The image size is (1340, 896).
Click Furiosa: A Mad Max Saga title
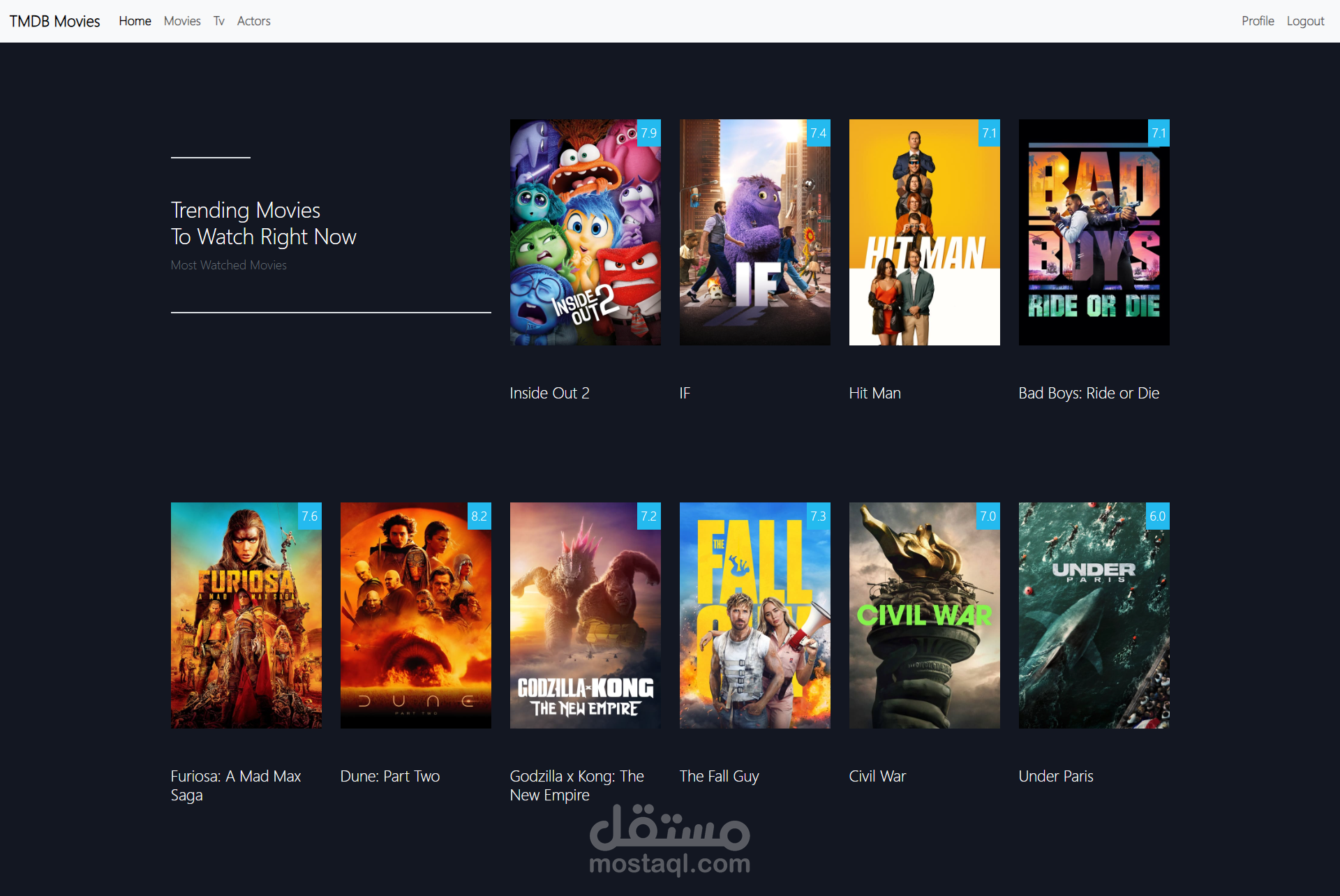click(x=236, y=786)
